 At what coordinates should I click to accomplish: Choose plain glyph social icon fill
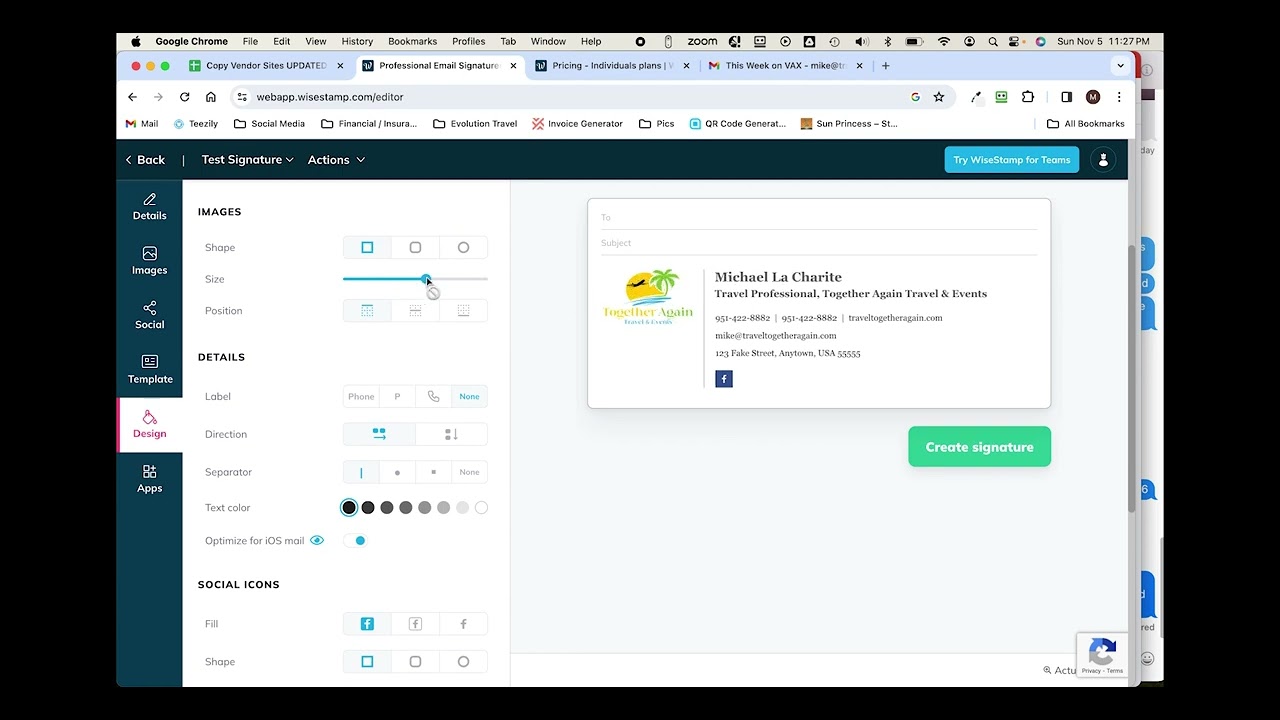[x=463, y=624]
